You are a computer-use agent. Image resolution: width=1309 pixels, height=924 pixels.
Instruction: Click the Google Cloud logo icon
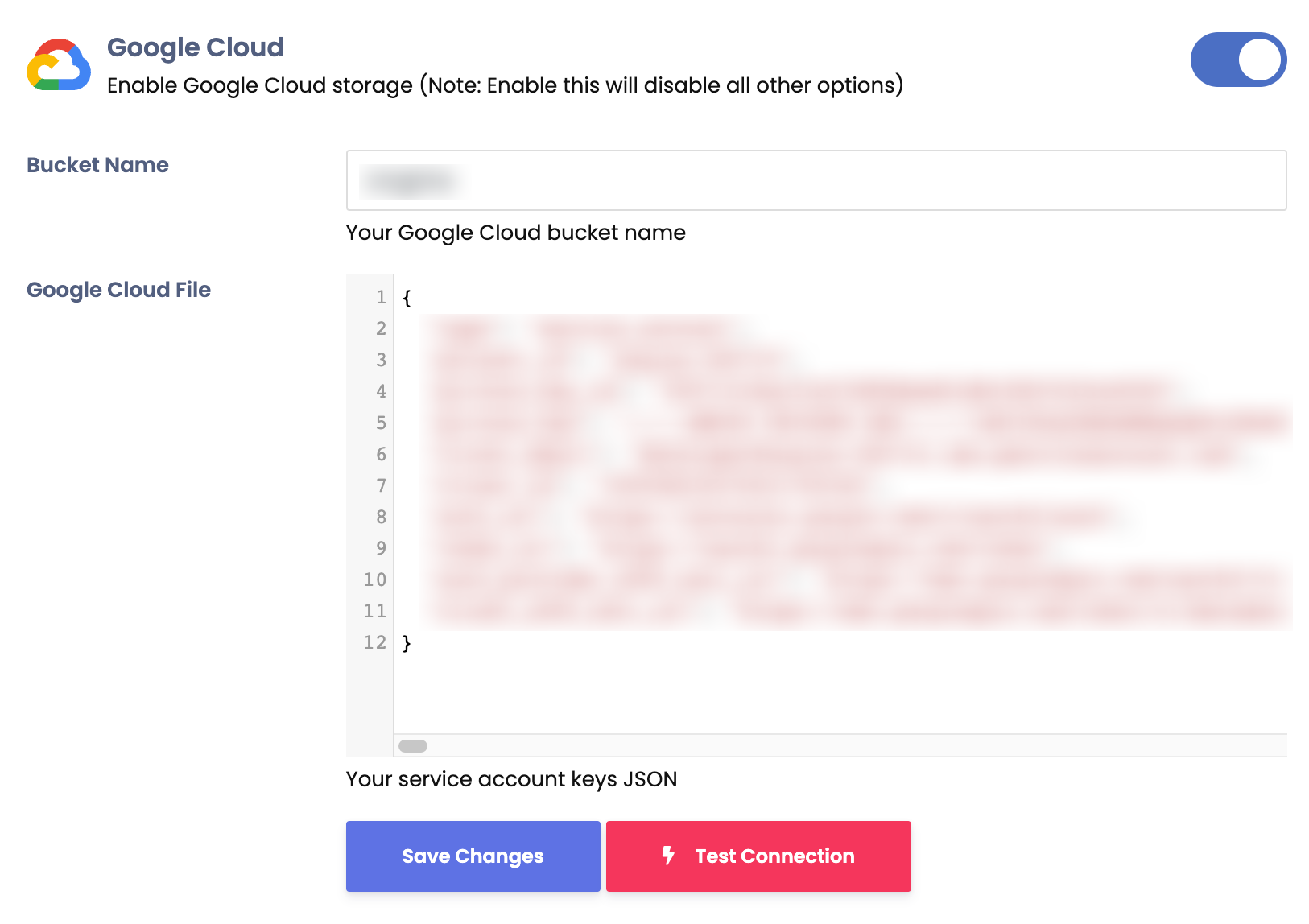[x=59, y=64]
